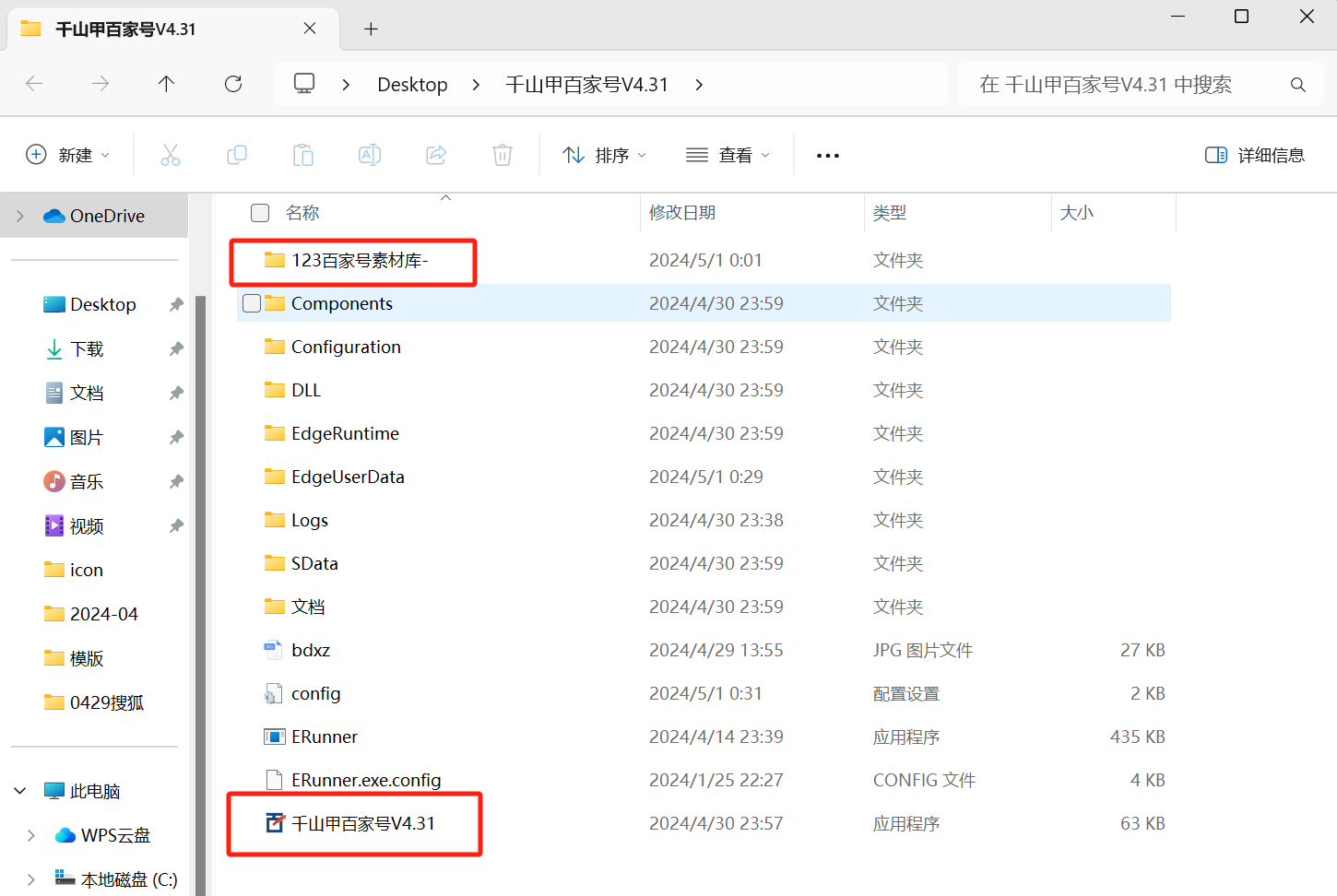Click the navigation pane scrollbar
The image size is (1337, 896).
point(200,595)
